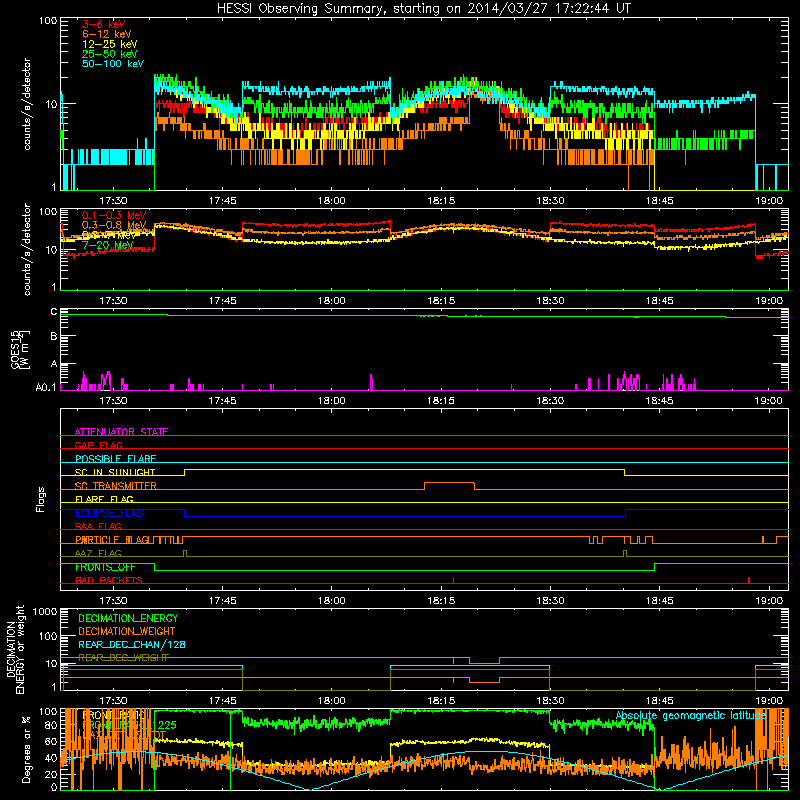Screen dimensions: 800x800
Task: Click the BAD_PACKETS spike near 18:58
Action: [x=749, y=580]
